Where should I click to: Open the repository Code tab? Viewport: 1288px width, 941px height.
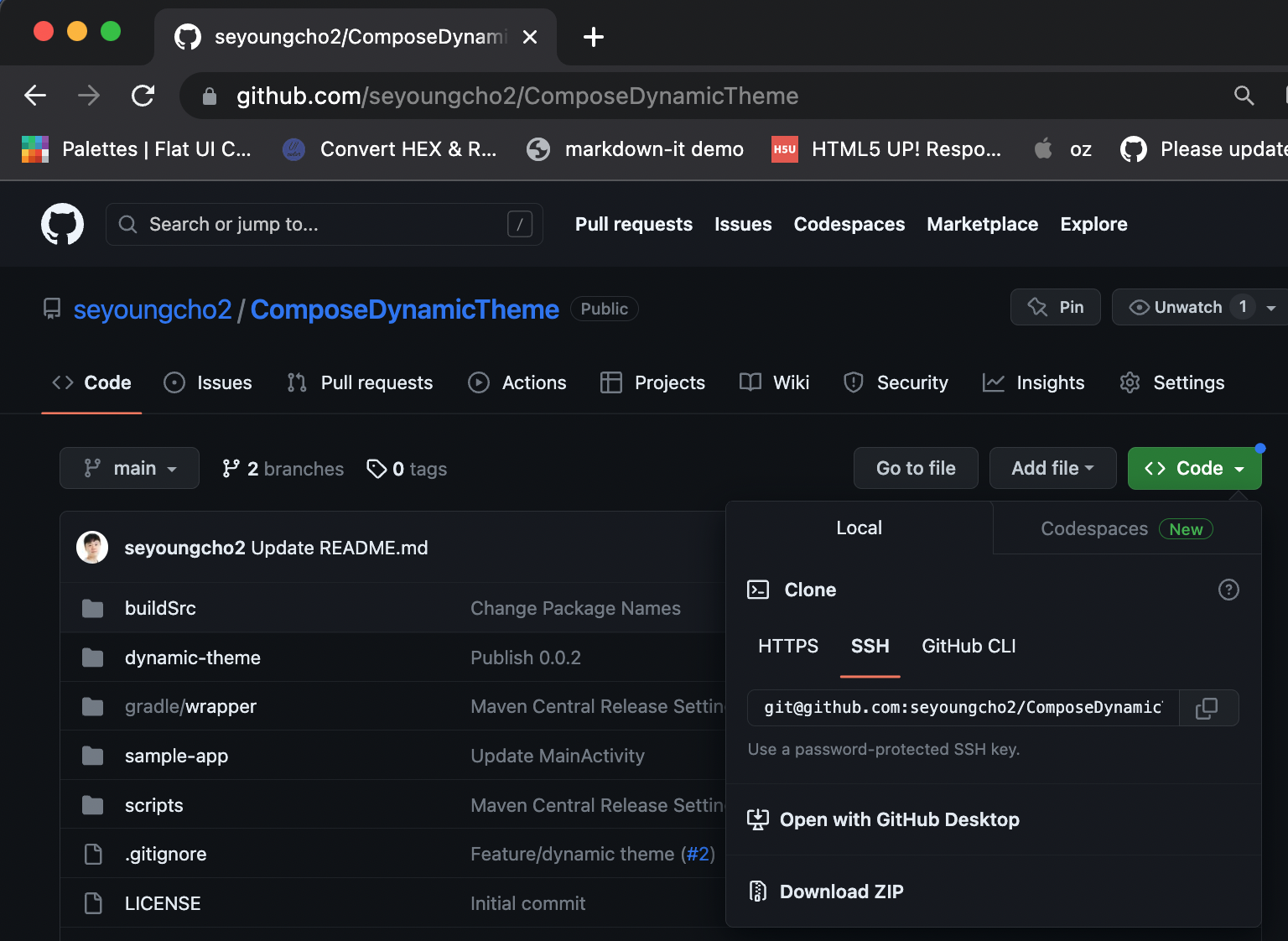pyautogui.click(x=91, y=382)
